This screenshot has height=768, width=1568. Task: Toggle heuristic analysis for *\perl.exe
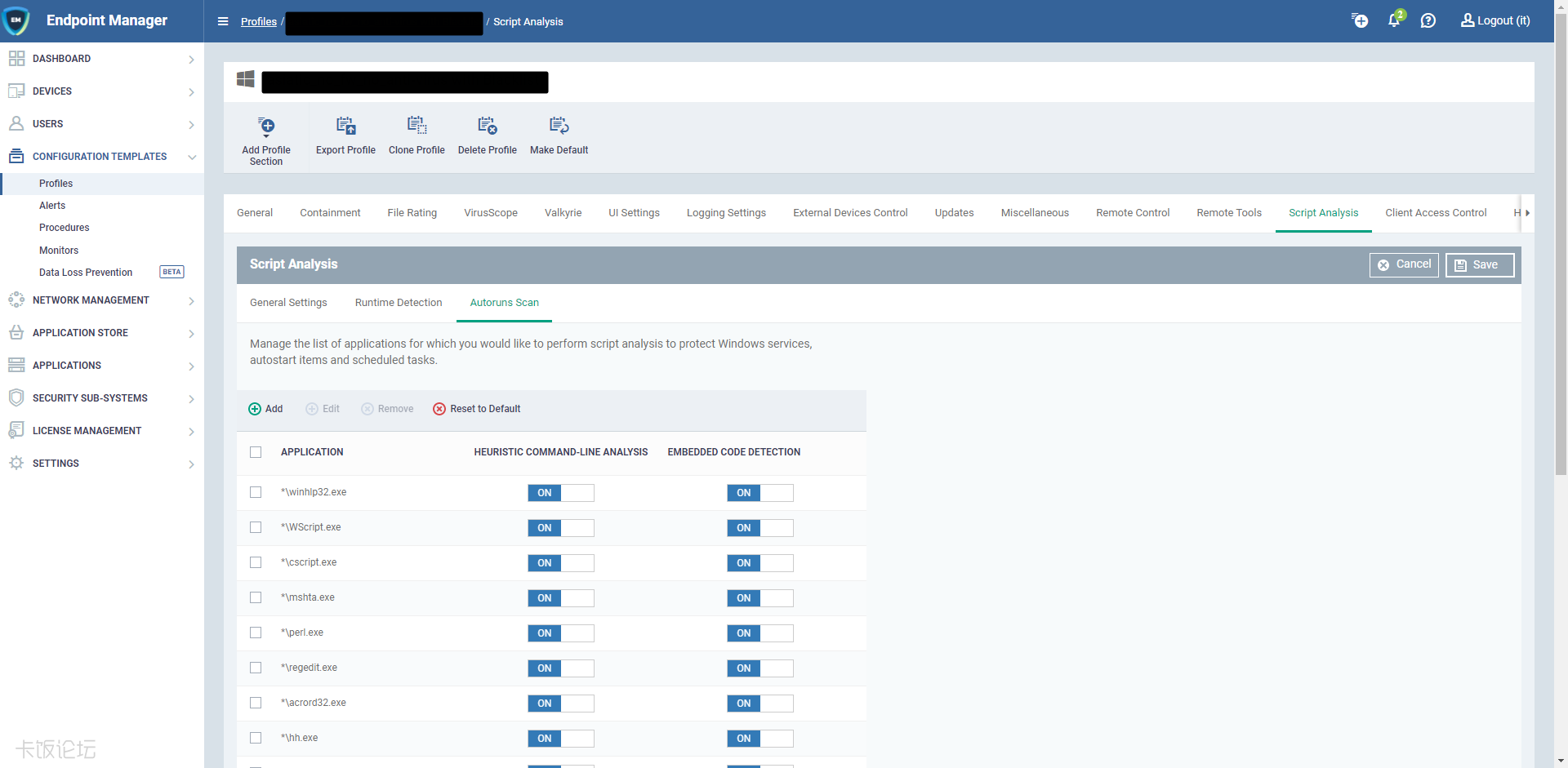coord(561,633)
